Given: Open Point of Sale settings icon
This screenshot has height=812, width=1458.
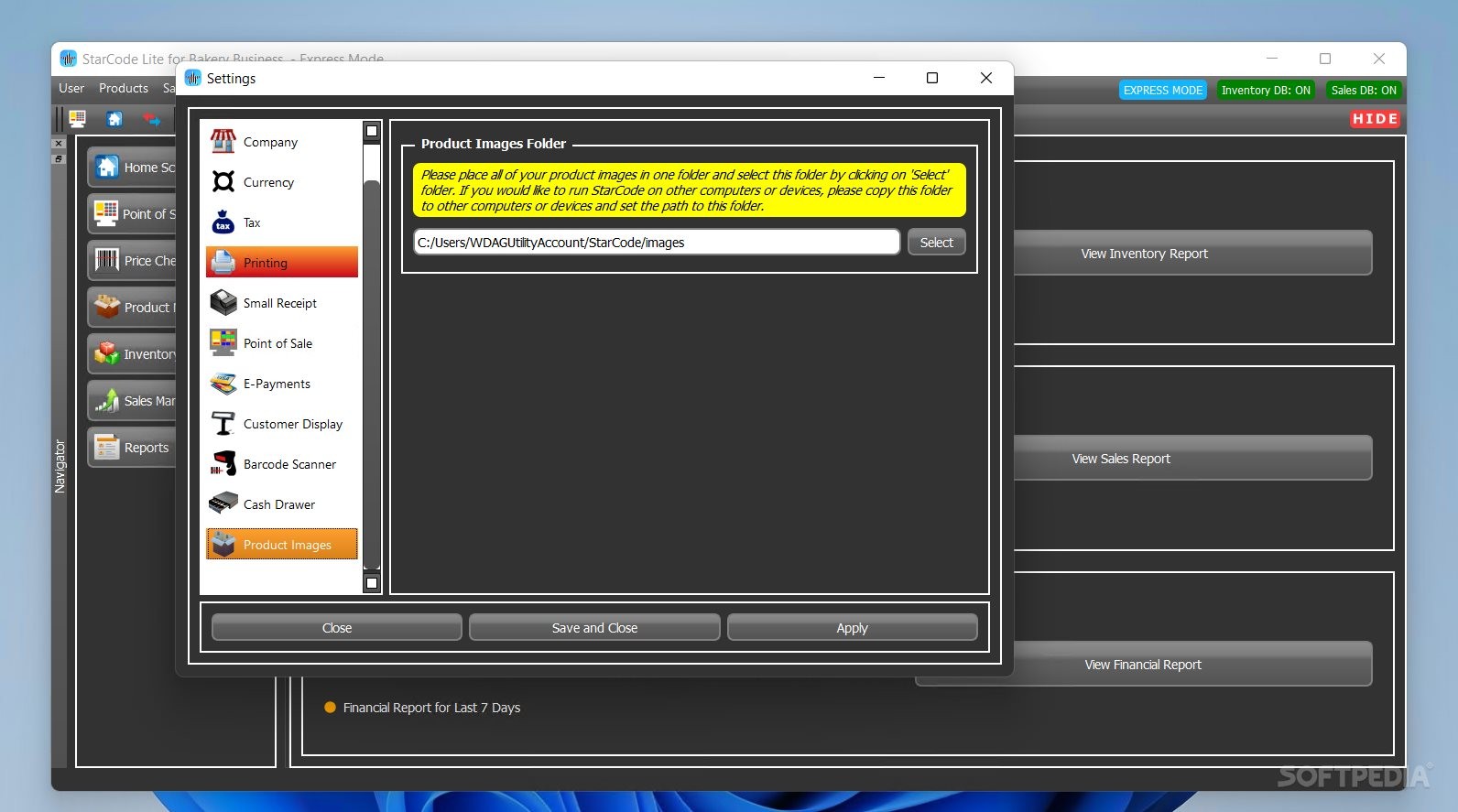Looking at the screenshot, I should pos(223,343).
